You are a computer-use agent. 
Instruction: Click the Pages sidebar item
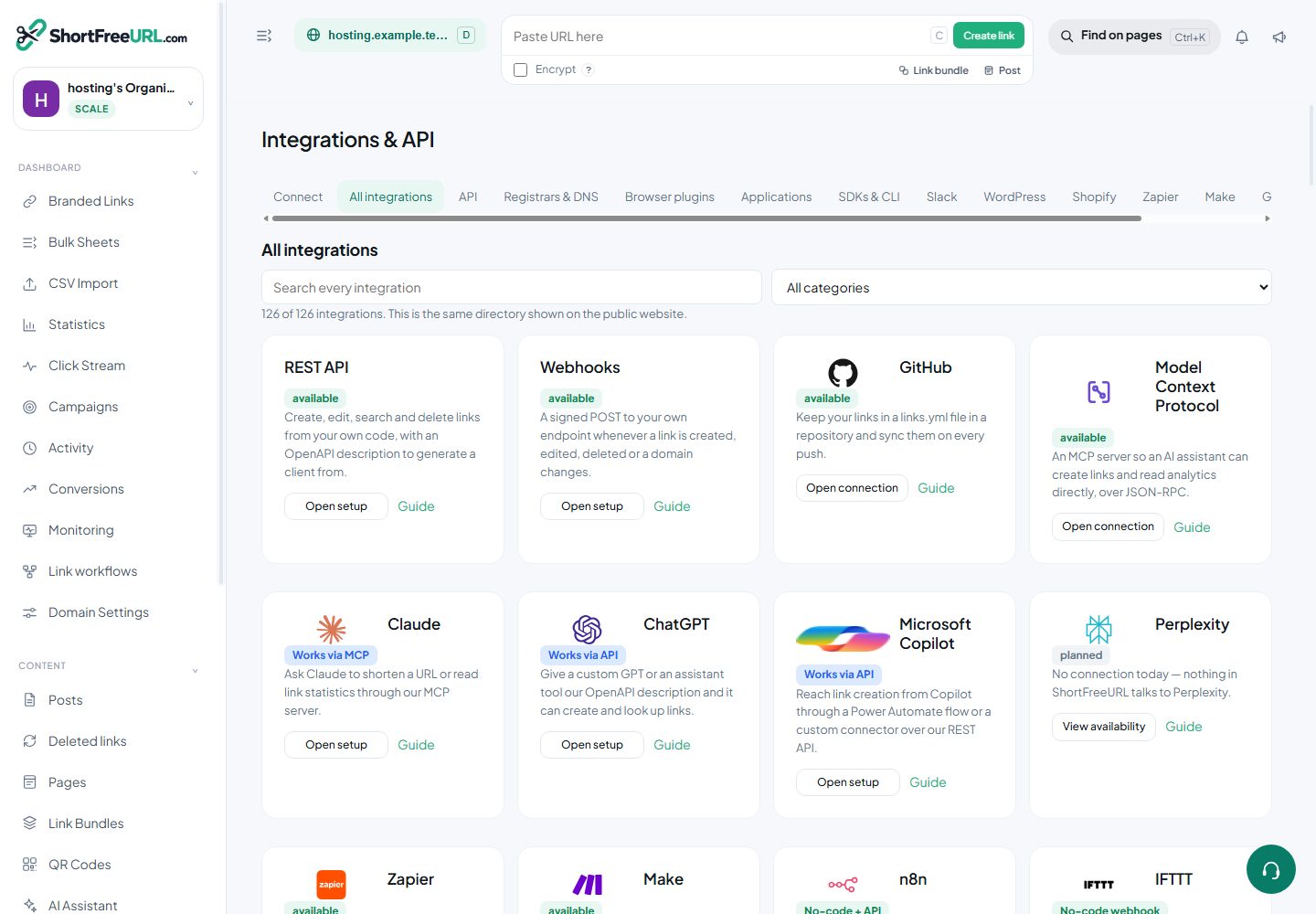pyautogui.click(x=109, y=782)
